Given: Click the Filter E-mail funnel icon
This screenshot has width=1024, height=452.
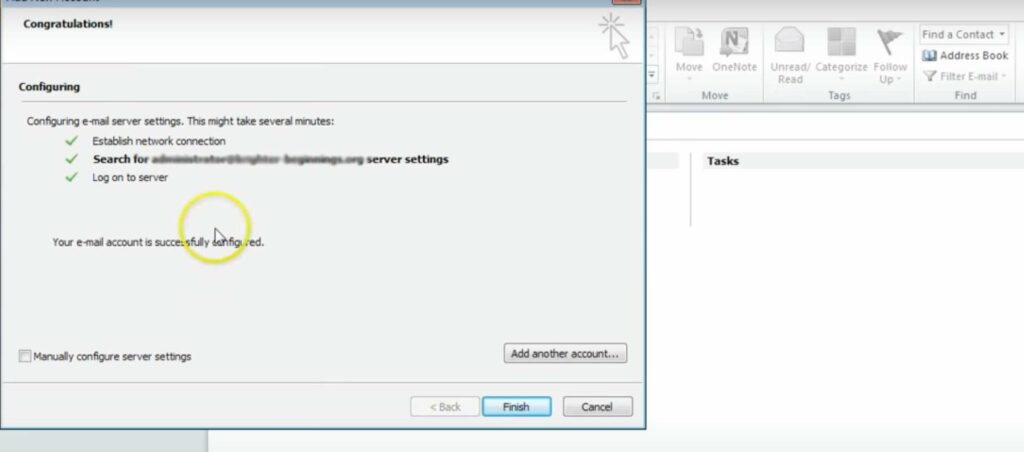Looking at the screenshot, I should click(x=930, y=76).
